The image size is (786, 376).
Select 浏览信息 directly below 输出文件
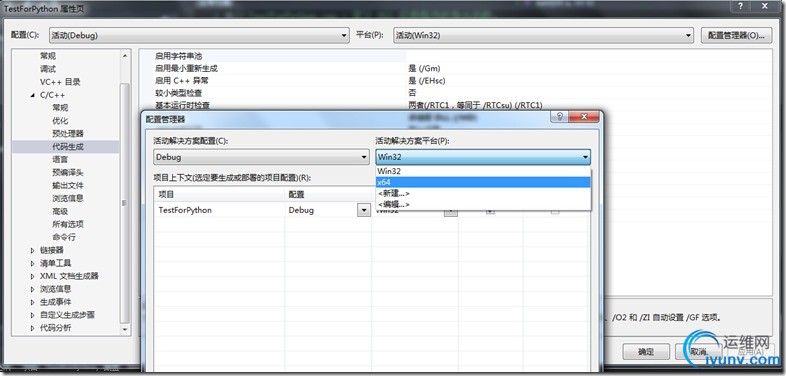(68, 199)
